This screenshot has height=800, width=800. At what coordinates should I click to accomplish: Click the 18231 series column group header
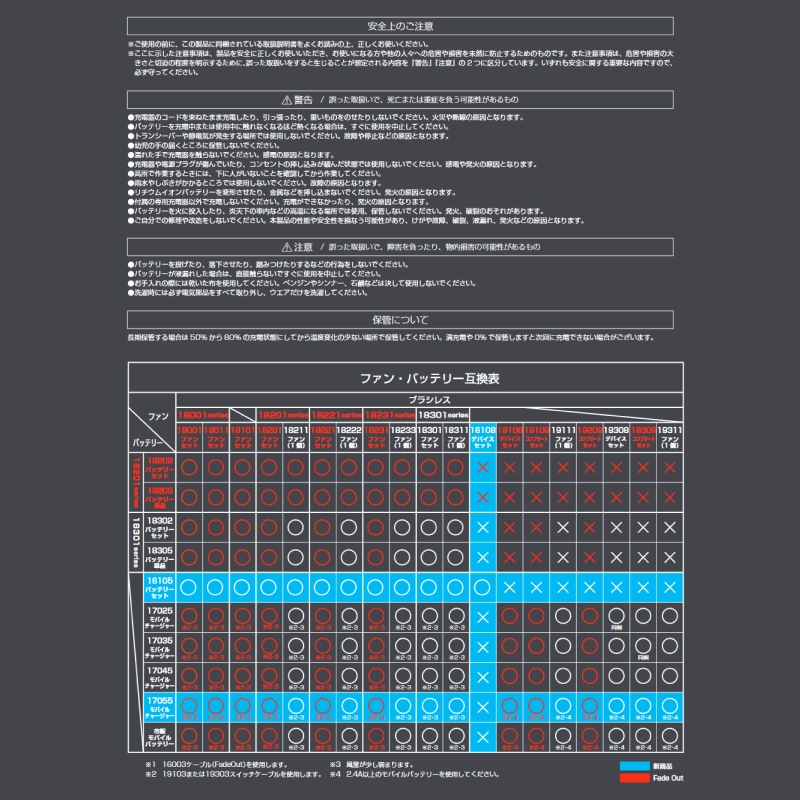click(x=390, y=415)
